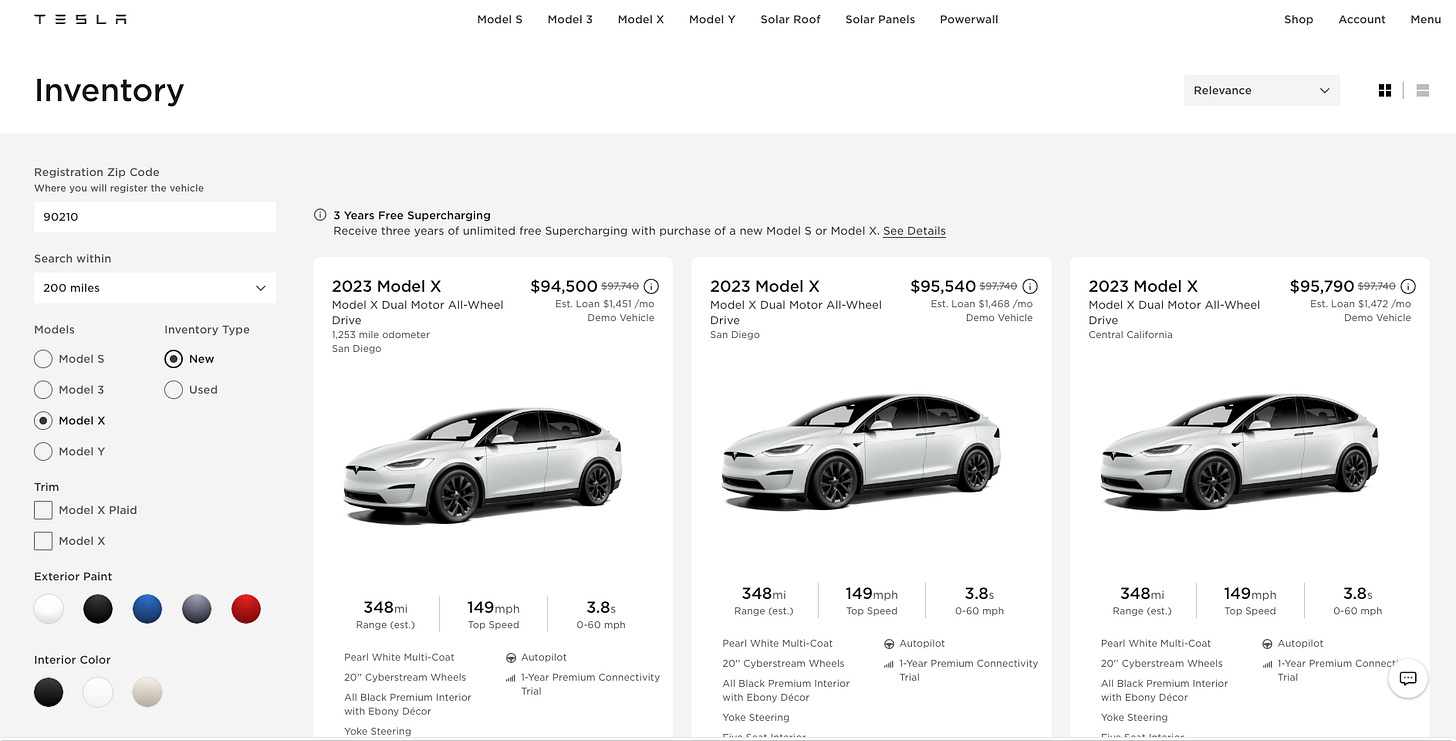Screen dimensions: 1456x741
Task: Choose Used inventory type
Action: [x=174, y=390]
